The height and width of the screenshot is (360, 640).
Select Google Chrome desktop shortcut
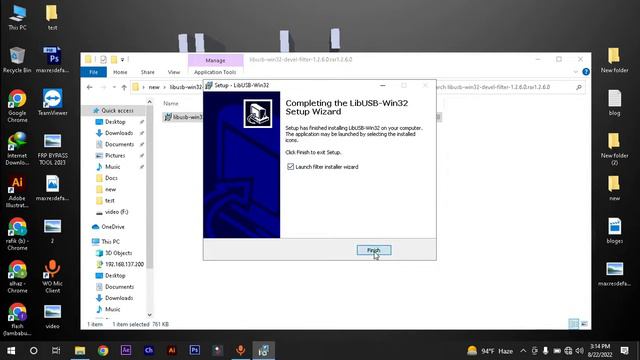(17, 106)
